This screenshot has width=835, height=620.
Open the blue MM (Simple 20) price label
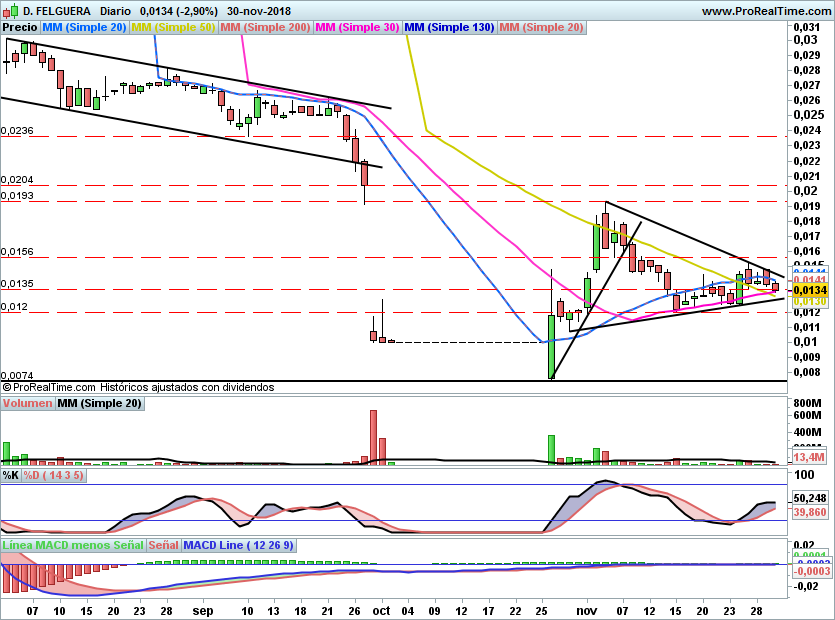click(84, 27)
